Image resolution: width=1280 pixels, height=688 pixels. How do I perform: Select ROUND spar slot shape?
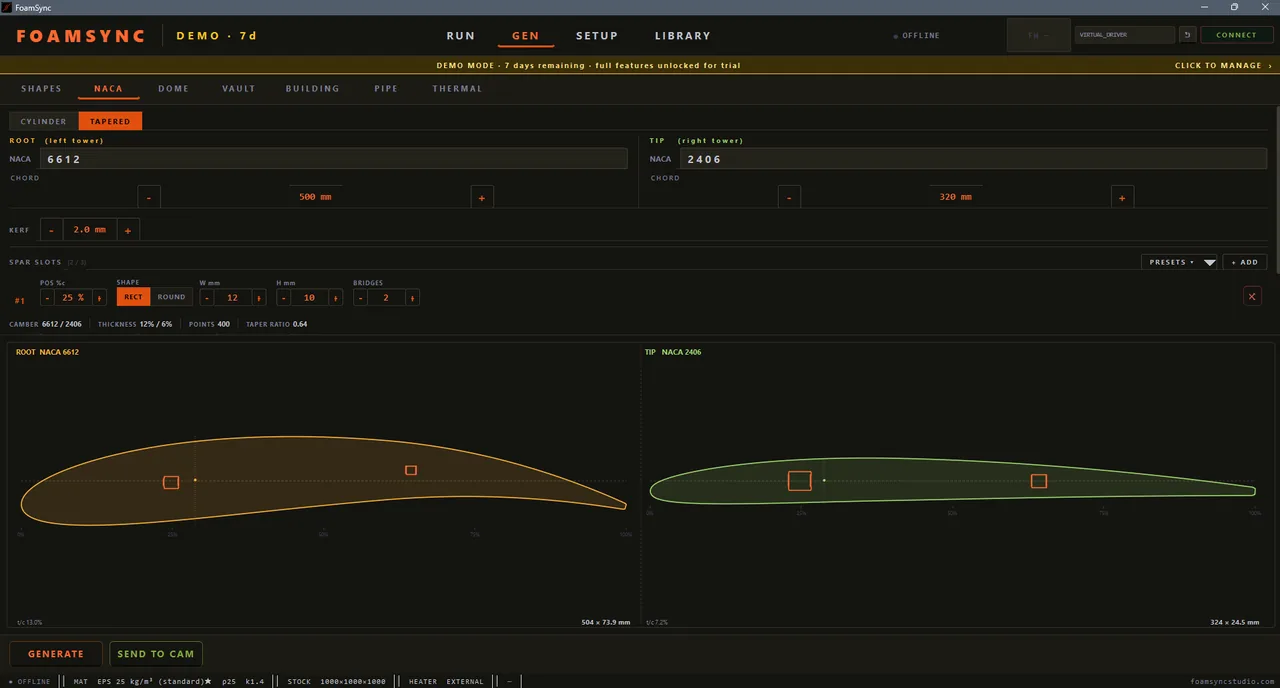pyautogui.click(x=171, y=297)
